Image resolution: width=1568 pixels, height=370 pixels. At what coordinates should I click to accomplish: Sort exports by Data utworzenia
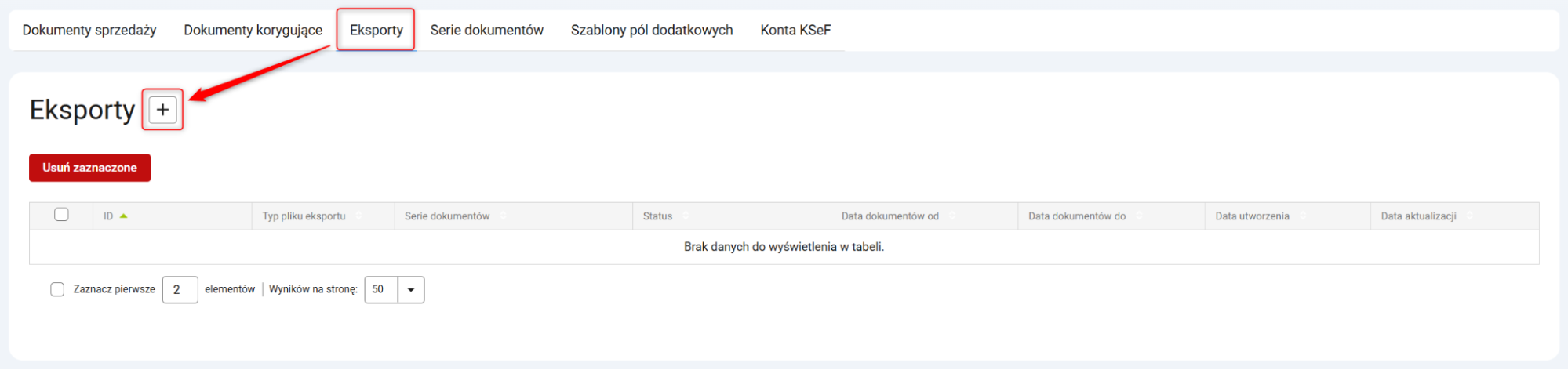[x=1252, y=216]
